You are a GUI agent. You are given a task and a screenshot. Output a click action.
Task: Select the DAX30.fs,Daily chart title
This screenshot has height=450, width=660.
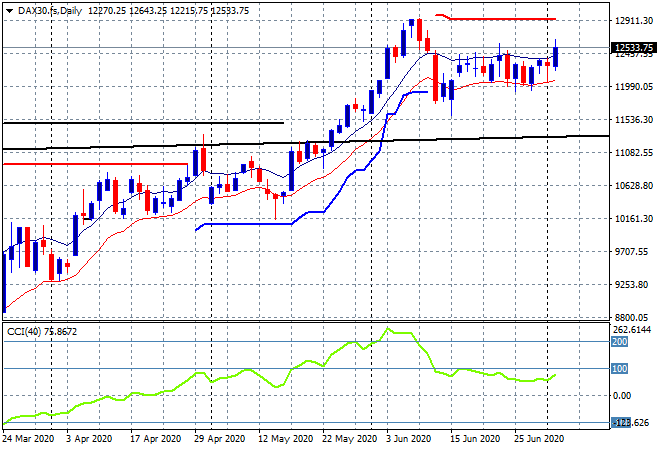50,11
